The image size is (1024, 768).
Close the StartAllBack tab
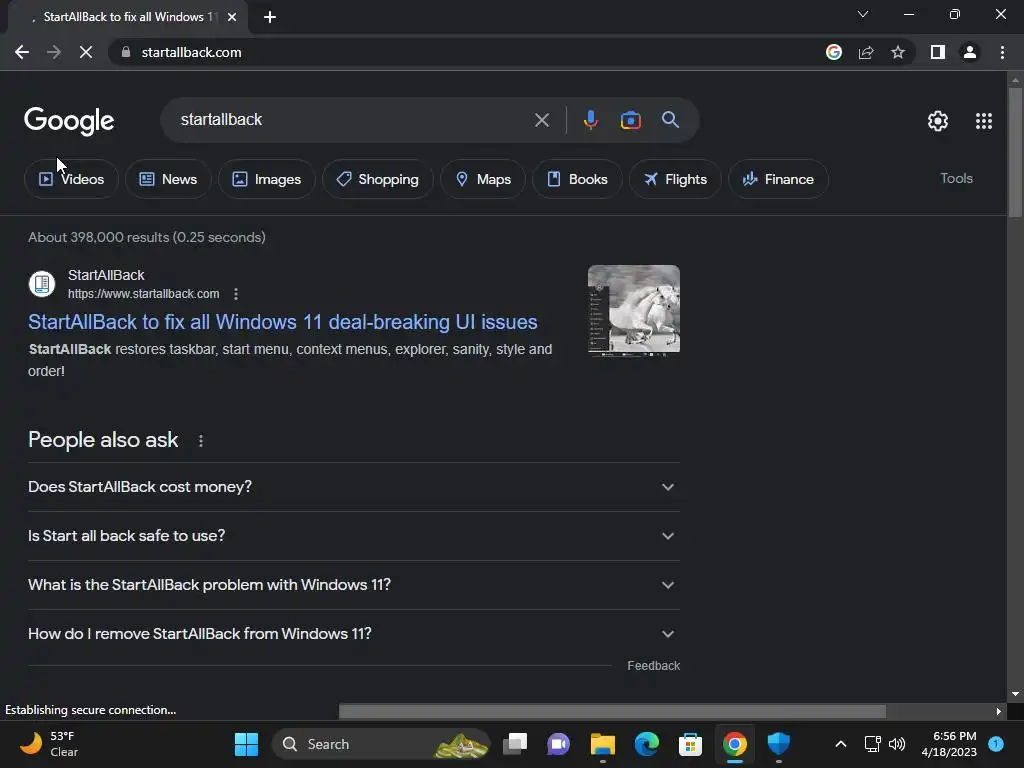pos(232,18)
